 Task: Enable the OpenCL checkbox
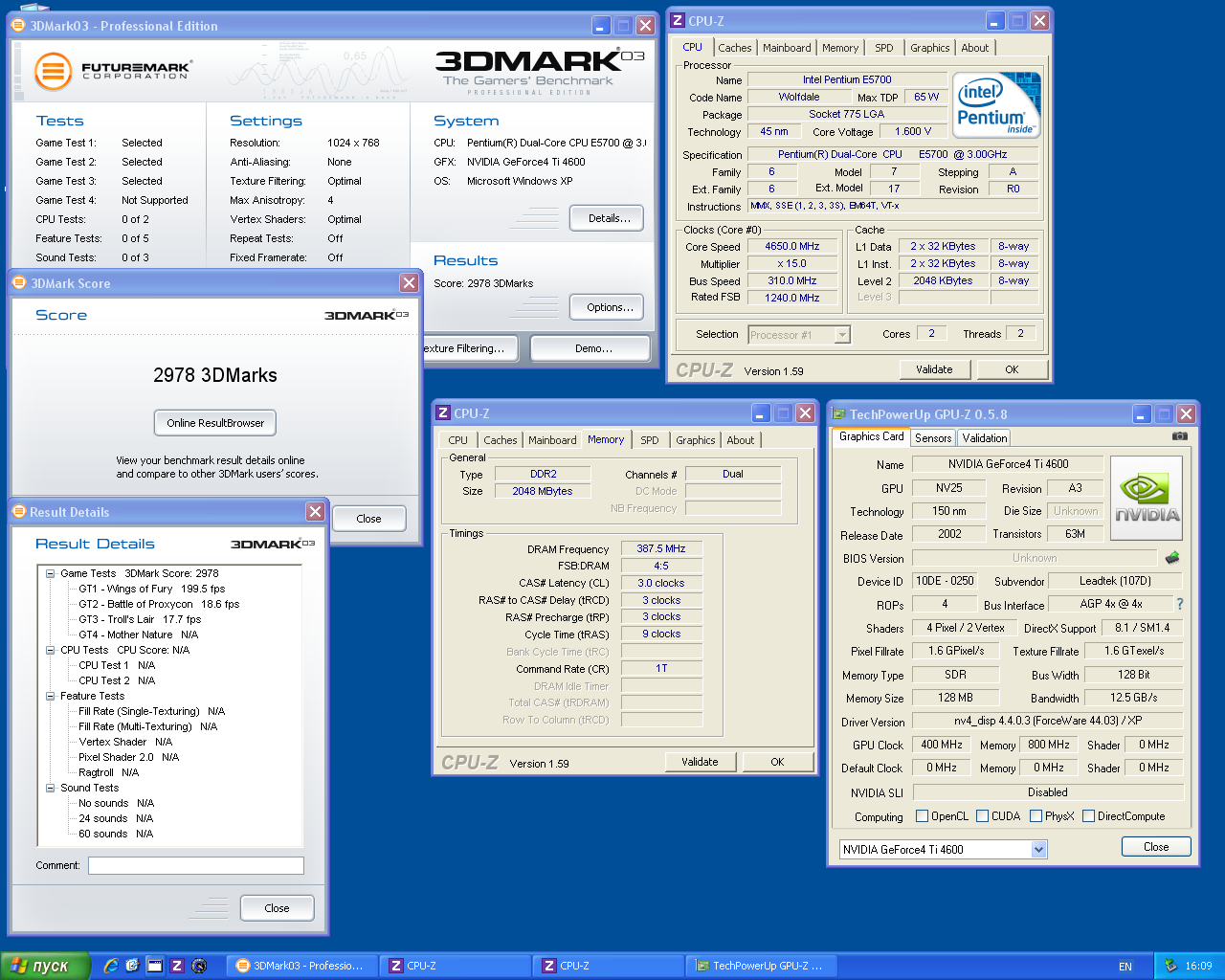pyautogui.click(x=922, y=816)
